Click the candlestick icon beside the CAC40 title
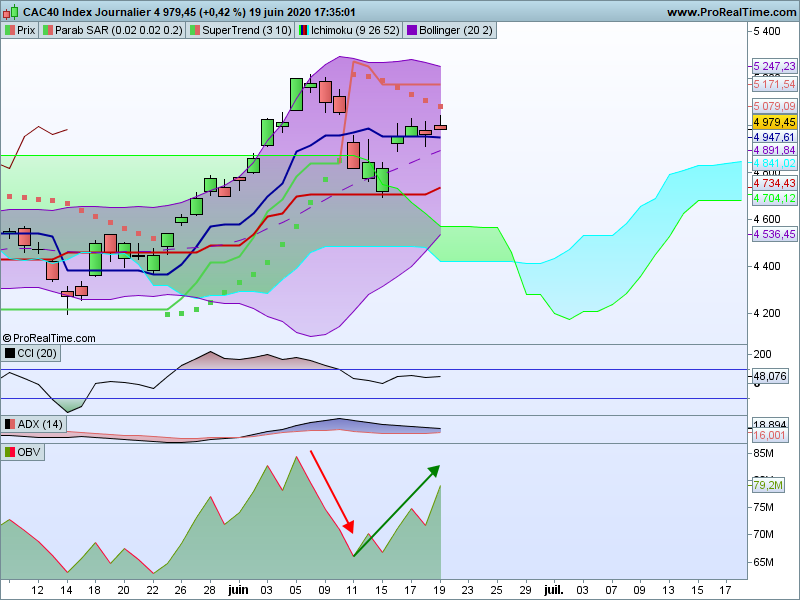Screen dimensions: 800x600 point(10,11)
